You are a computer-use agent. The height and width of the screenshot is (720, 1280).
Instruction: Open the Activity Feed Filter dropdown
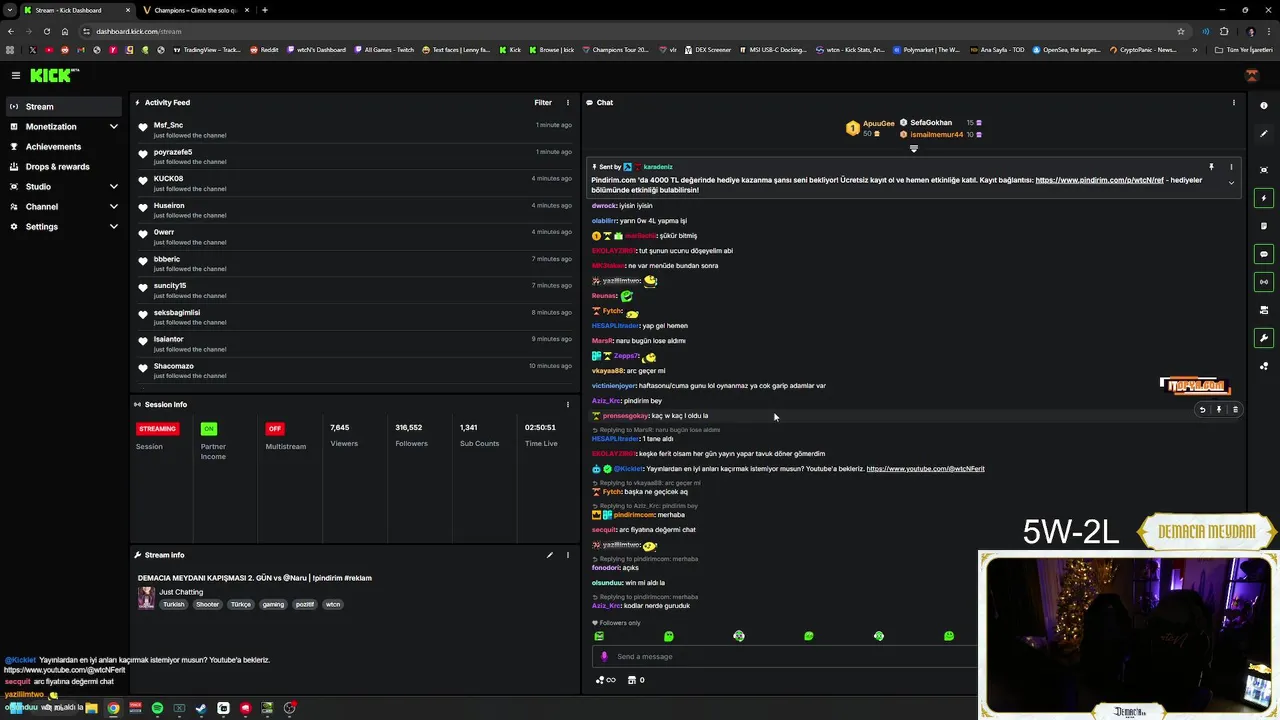tap(543, 102)
